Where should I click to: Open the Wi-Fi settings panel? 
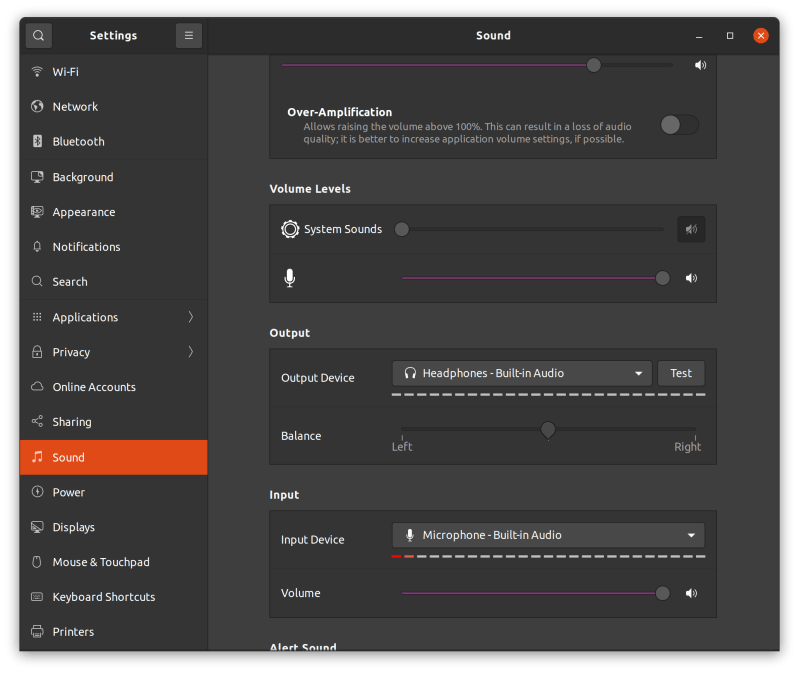click(114, 72)
